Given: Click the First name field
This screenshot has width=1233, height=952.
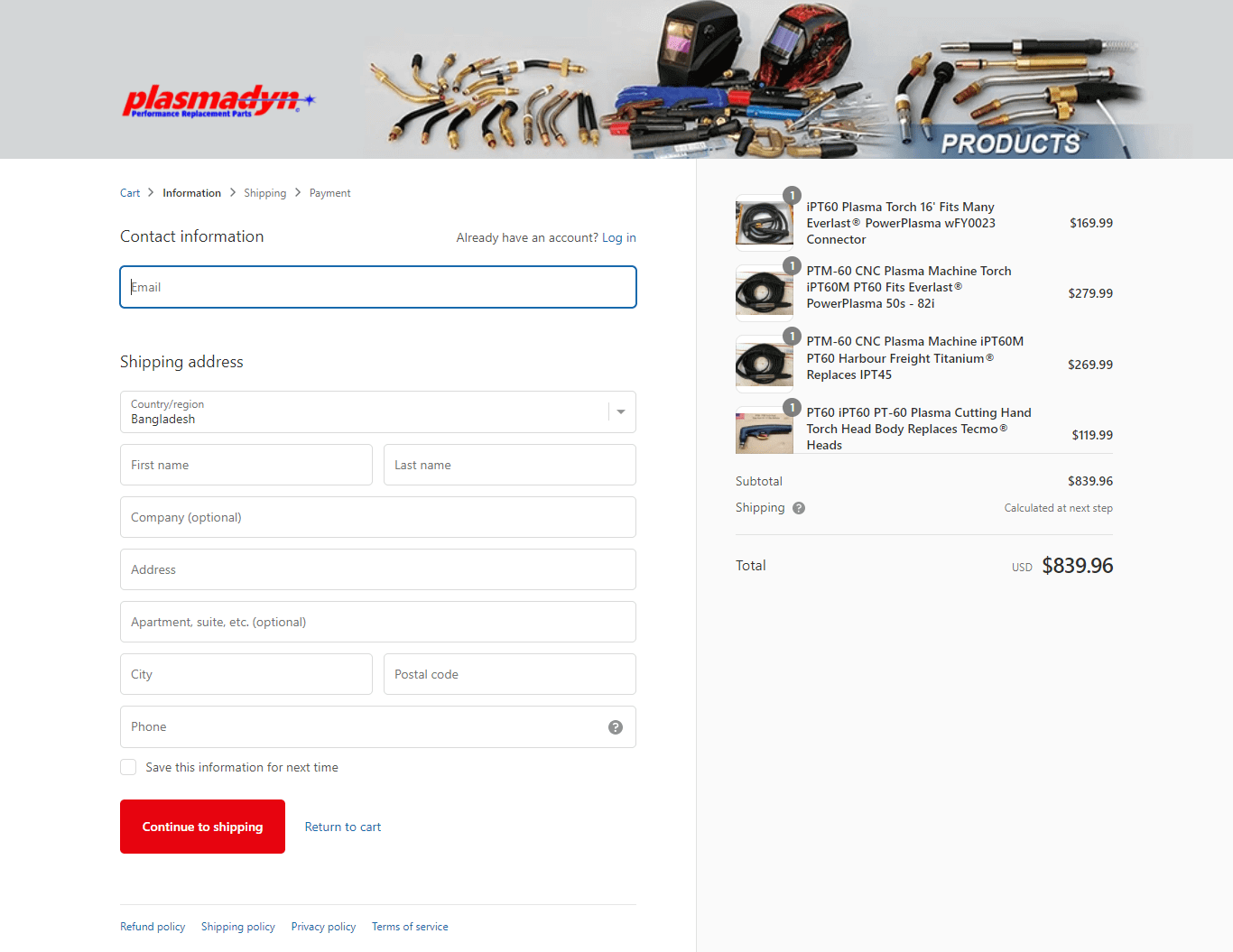Looking at the screenshot, I should tap(246, 465).
